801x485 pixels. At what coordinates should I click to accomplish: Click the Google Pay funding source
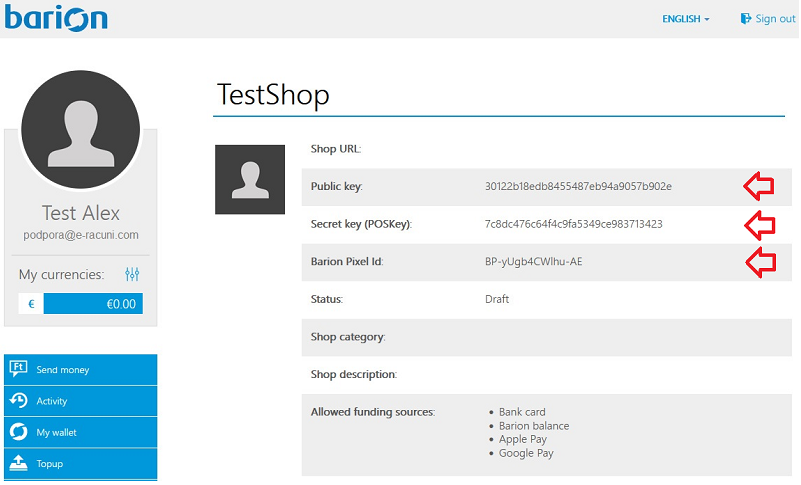tap(526, 453)
